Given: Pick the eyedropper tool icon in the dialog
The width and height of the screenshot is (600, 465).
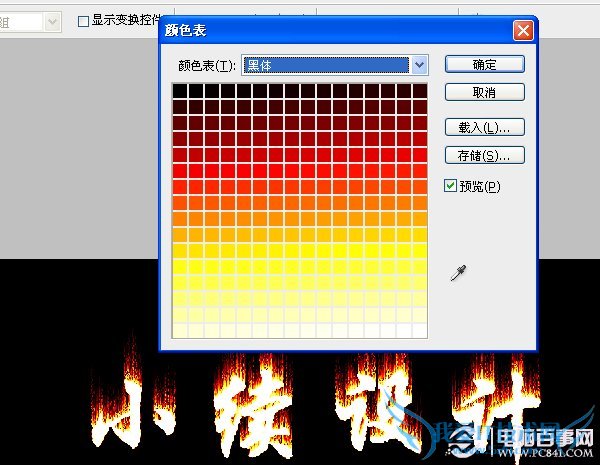Looking at the screenshot, I should coord(458,273).
